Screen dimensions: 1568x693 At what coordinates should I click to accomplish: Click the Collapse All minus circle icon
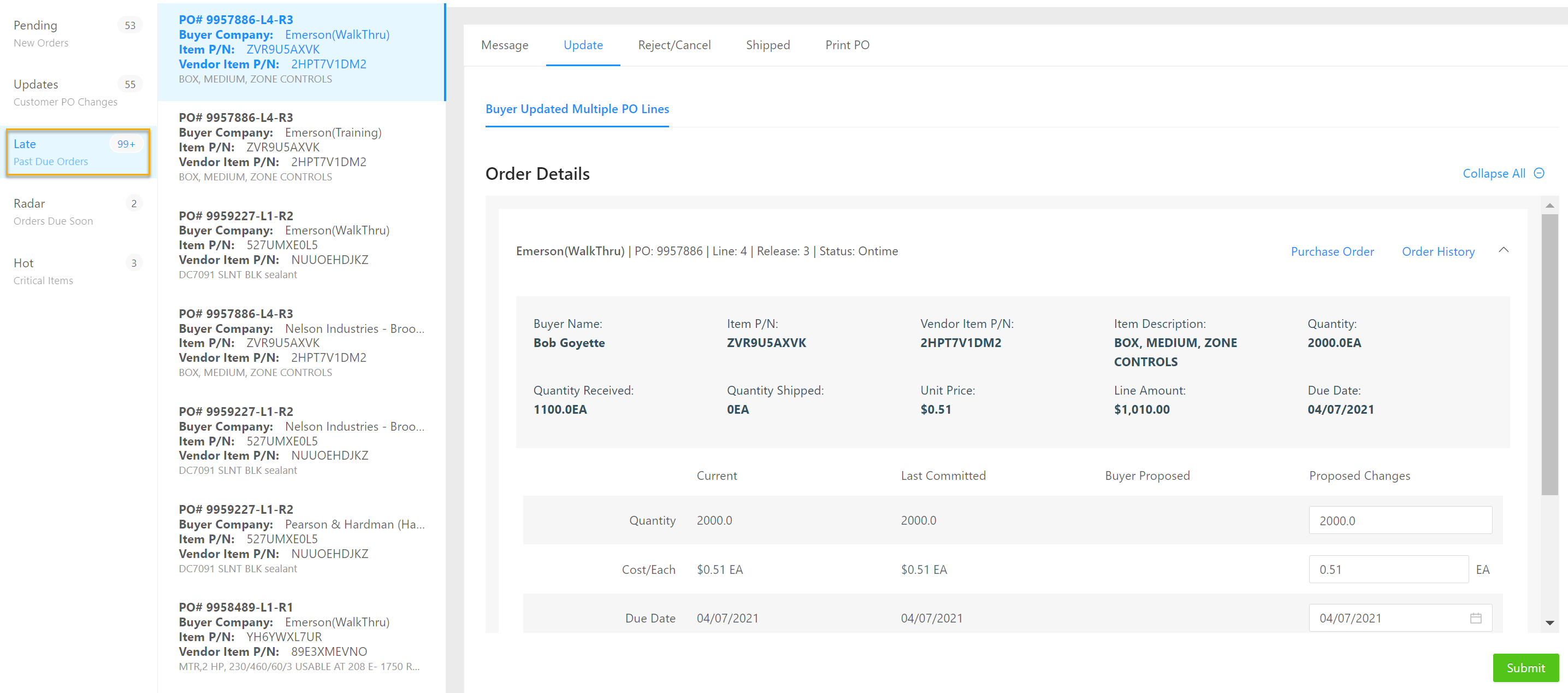[1540, 174]
